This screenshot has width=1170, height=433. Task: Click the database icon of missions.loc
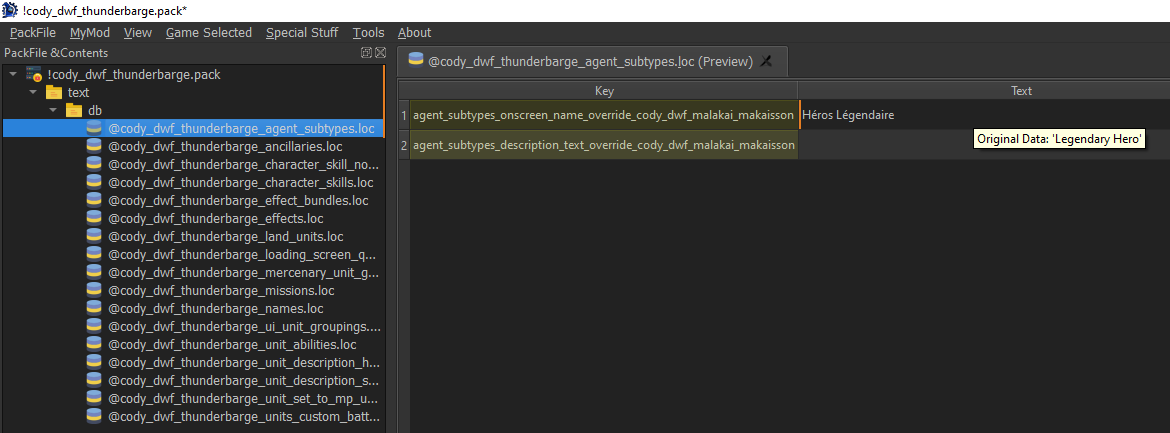coord(93,290)
